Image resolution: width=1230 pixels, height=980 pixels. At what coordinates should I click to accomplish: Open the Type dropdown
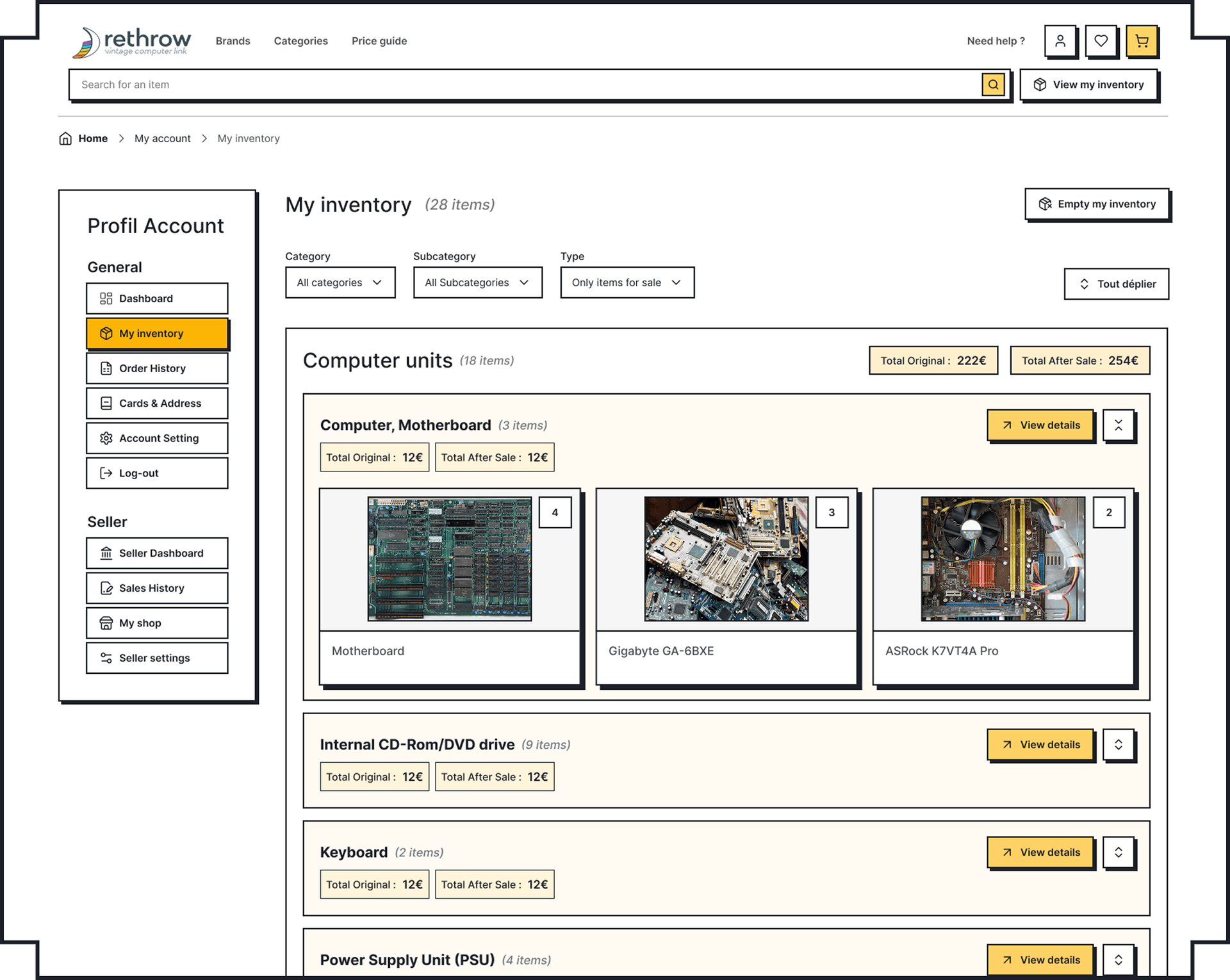point(627,282)
